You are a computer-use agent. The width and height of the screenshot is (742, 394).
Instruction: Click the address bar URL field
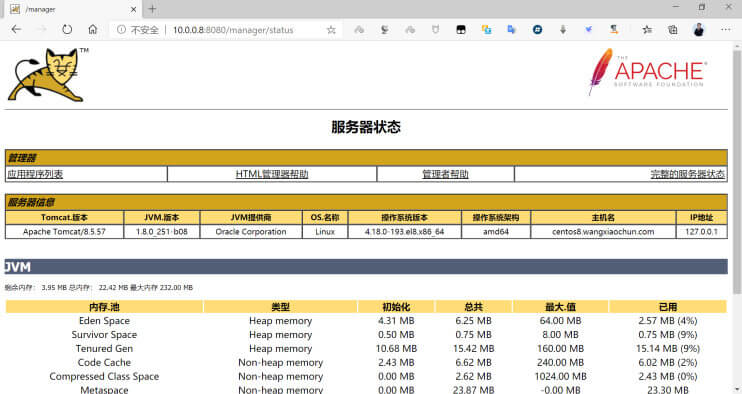[233, 30]
